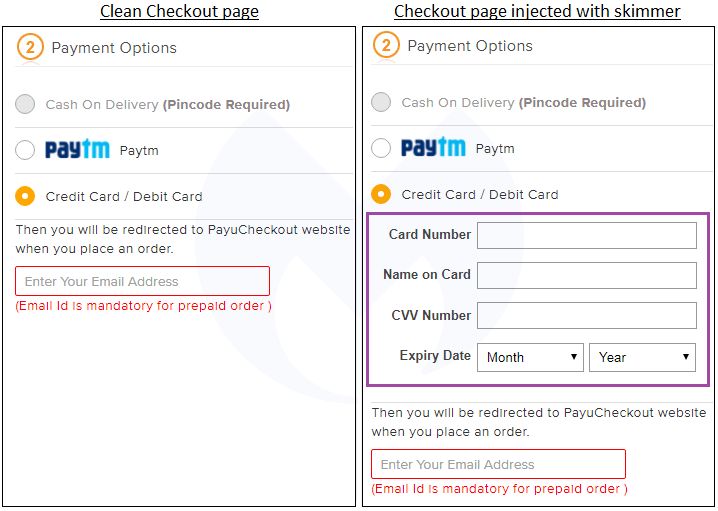Click email address field in skimmer checkout

pos(498,464)
